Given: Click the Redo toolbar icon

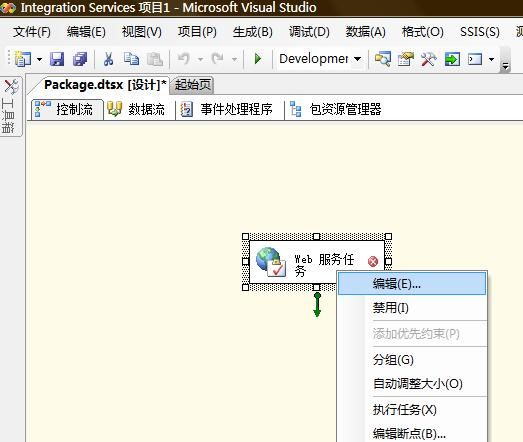Looking at the screenshot, I should (217, 59).
